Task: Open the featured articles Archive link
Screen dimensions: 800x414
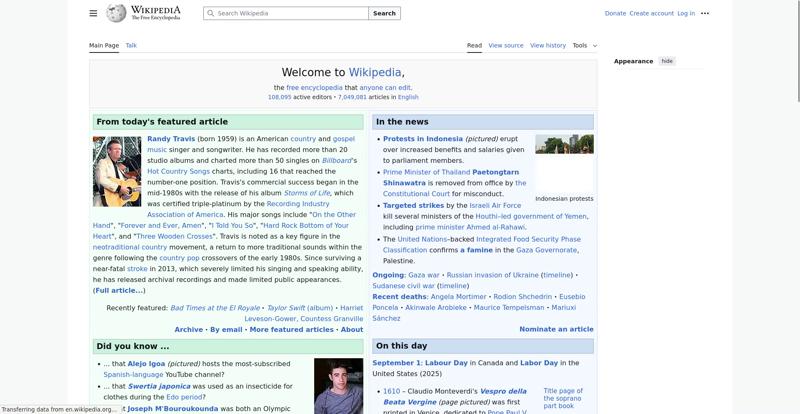Action: [x=188, y=330]
